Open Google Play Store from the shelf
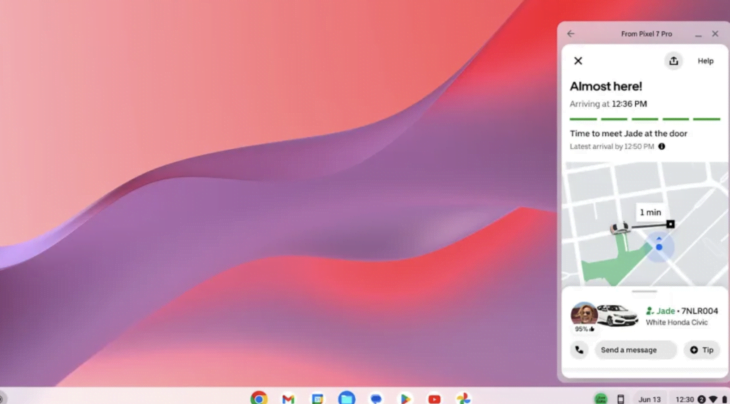The width and height of the screenshot is (730, 404). 406,399
